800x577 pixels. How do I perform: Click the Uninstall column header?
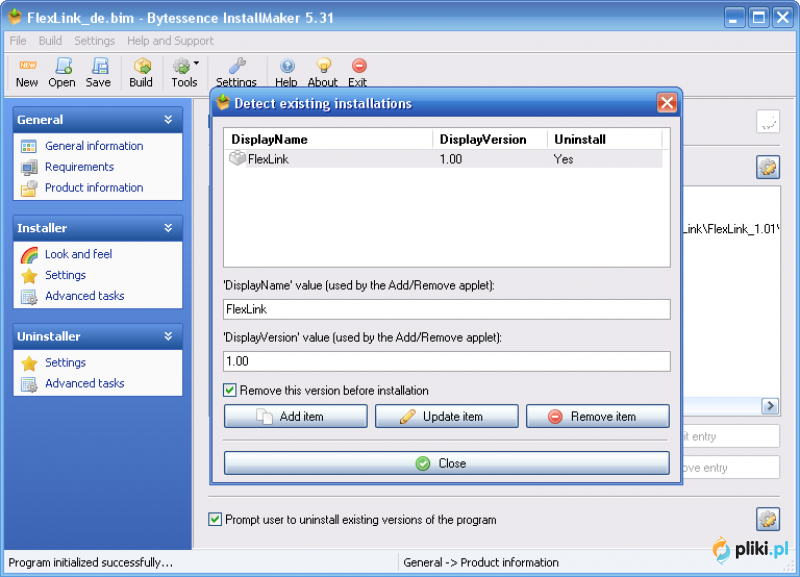point(605,139)
